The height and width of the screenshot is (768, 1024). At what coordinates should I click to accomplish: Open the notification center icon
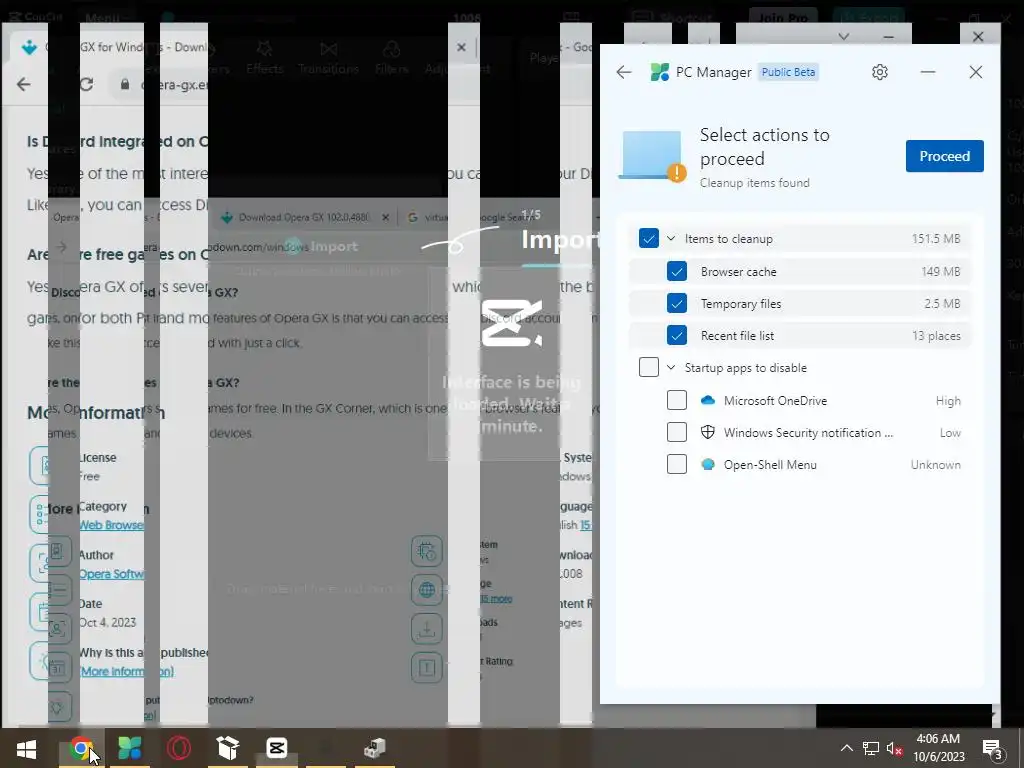[992, 748]
